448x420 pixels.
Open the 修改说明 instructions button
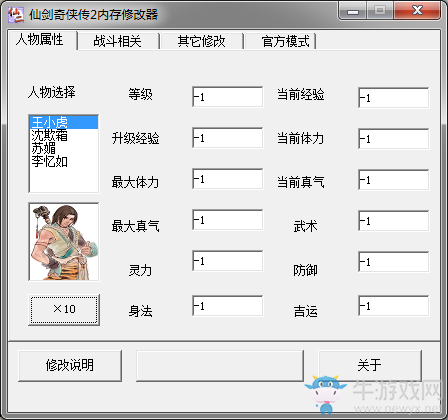(70, 365)
